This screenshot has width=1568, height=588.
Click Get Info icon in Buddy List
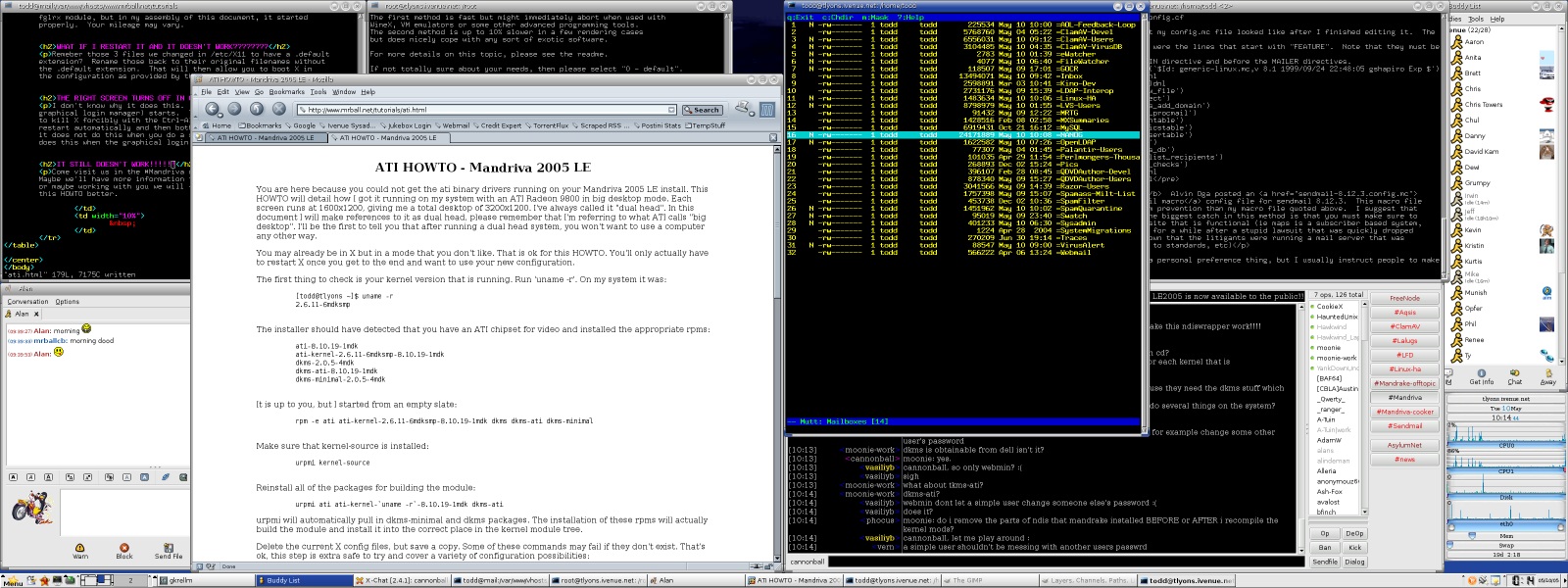1481,377
